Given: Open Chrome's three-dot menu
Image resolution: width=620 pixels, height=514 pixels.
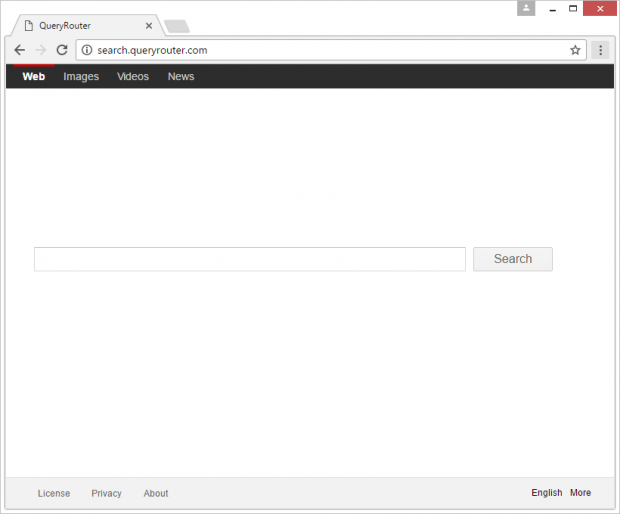Looking at the screenshot, I should (600, 50).
